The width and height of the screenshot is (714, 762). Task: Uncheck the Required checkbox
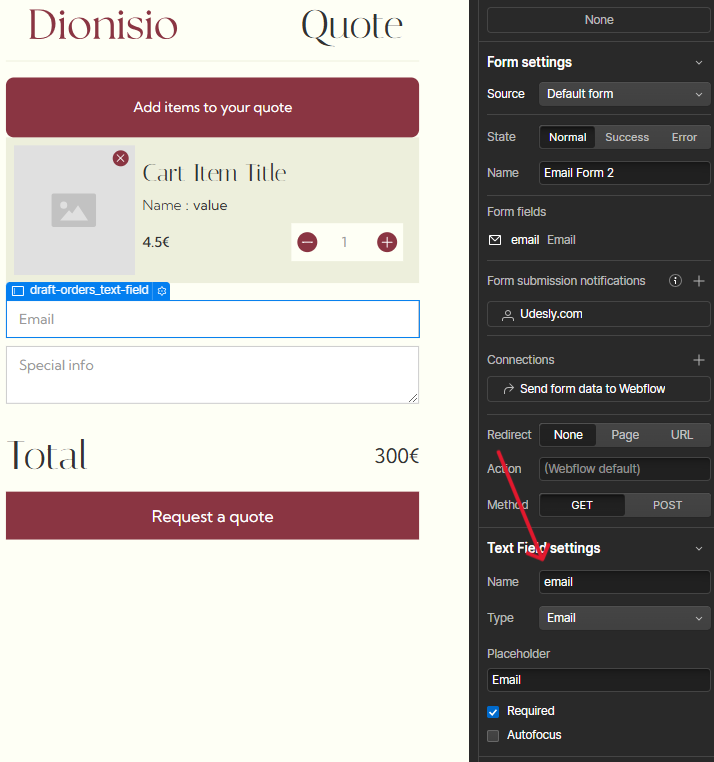click(493, 711)
